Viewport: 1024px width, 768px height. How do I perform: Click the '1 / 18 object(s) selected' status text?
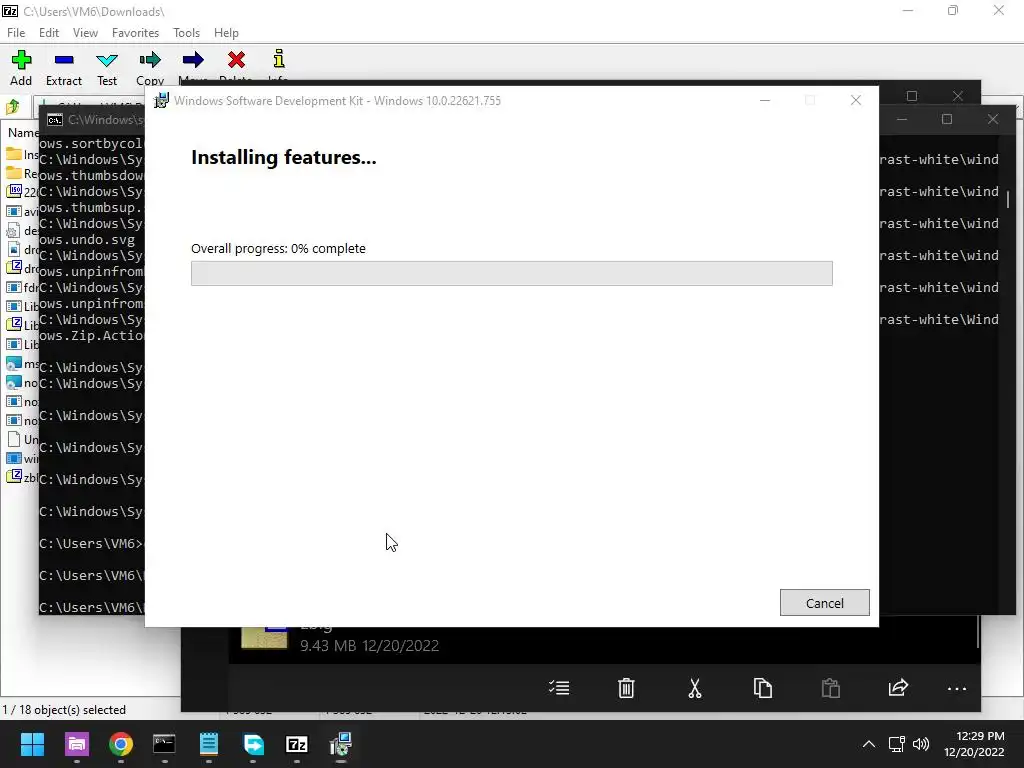64,710
